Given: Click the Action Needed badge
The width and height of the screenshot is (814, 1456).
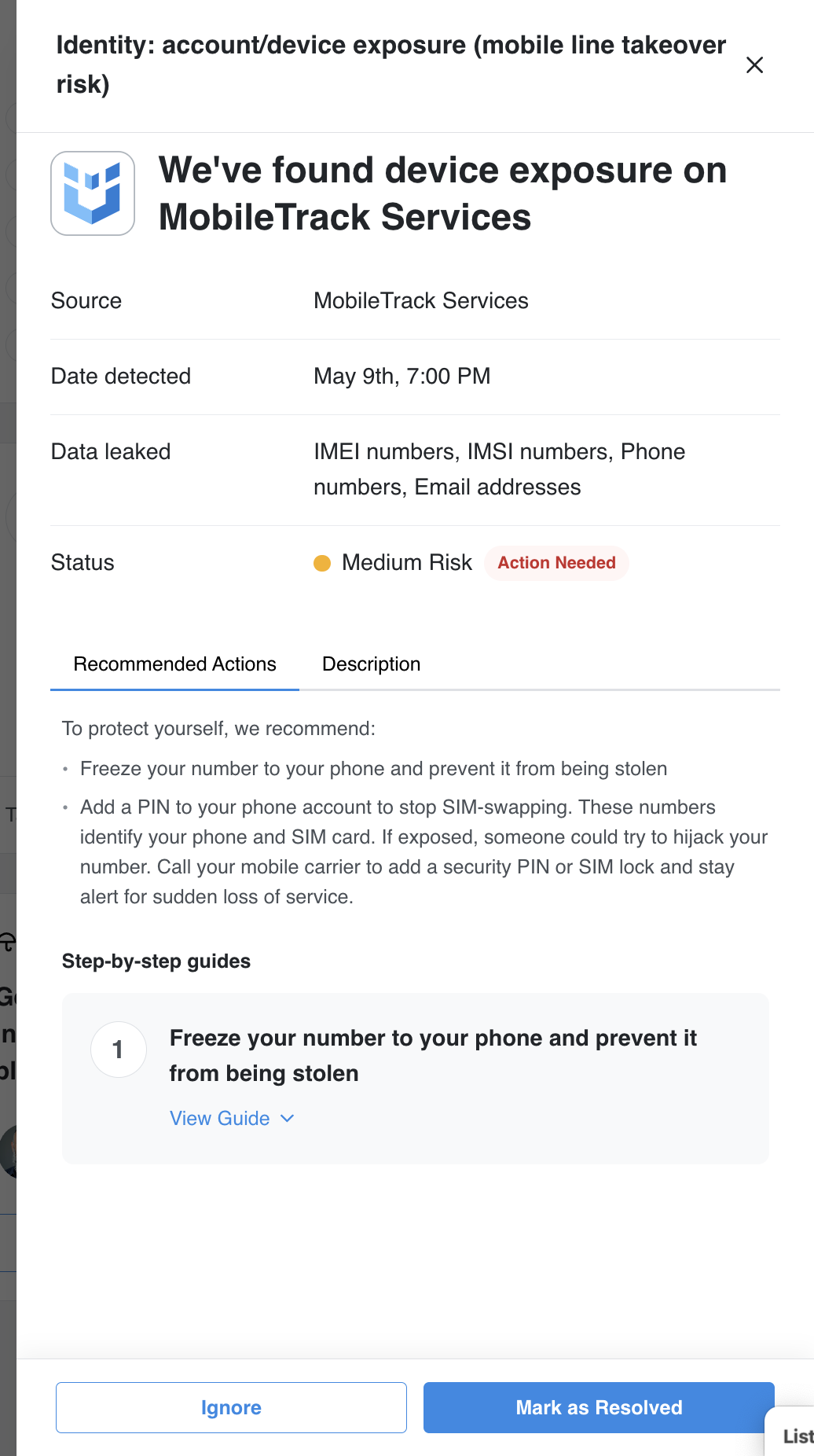Looking at the screenshot, I should 556,563.
